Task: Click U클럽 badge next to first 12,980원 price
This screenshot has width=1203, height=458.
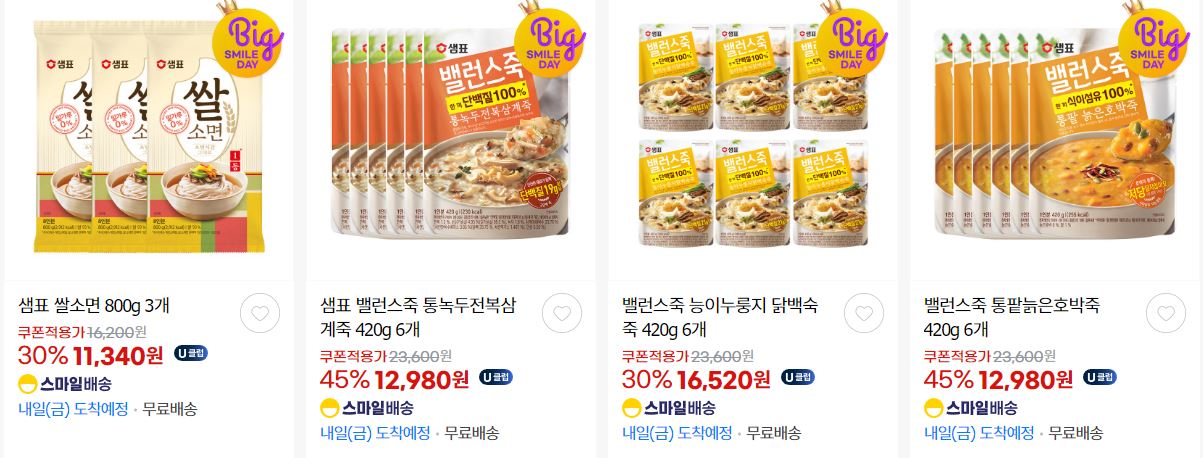Action: [x=495, y=377]
